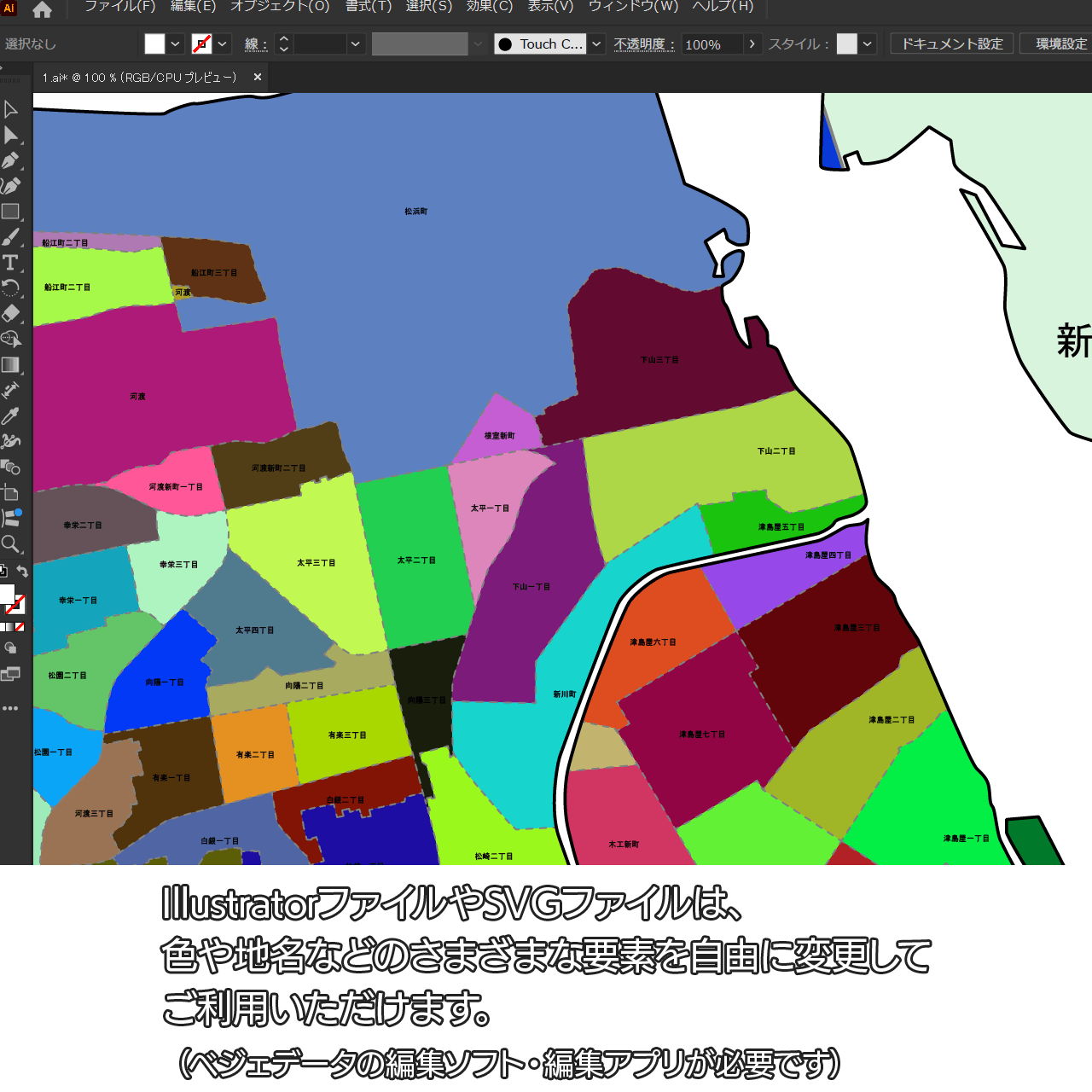The height and width of the screenshot is (1092, 1092).
Task: Select the Gradient tool
Action: click(11, 365)
